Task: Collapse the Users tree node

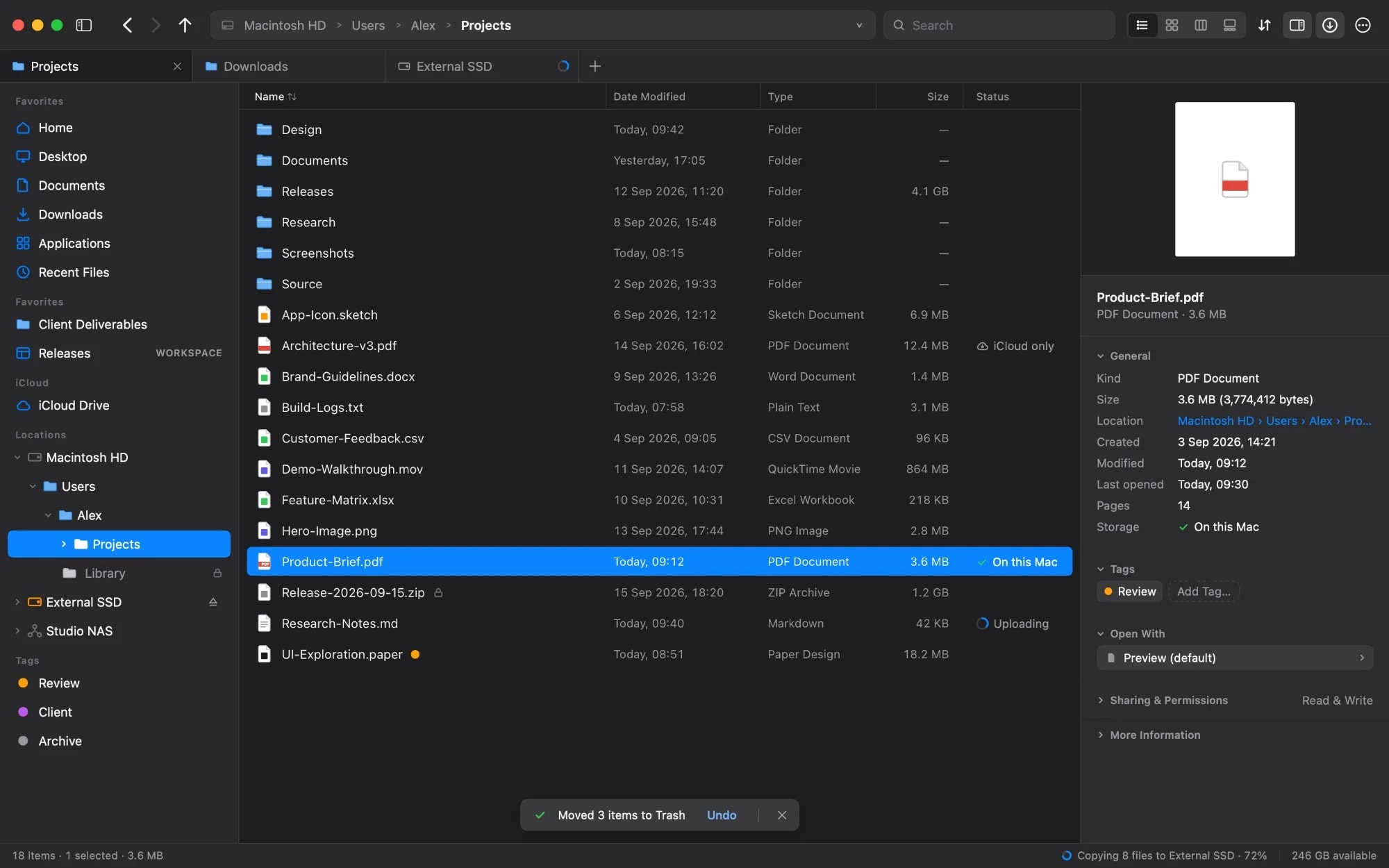Action: tap(33, 487)
